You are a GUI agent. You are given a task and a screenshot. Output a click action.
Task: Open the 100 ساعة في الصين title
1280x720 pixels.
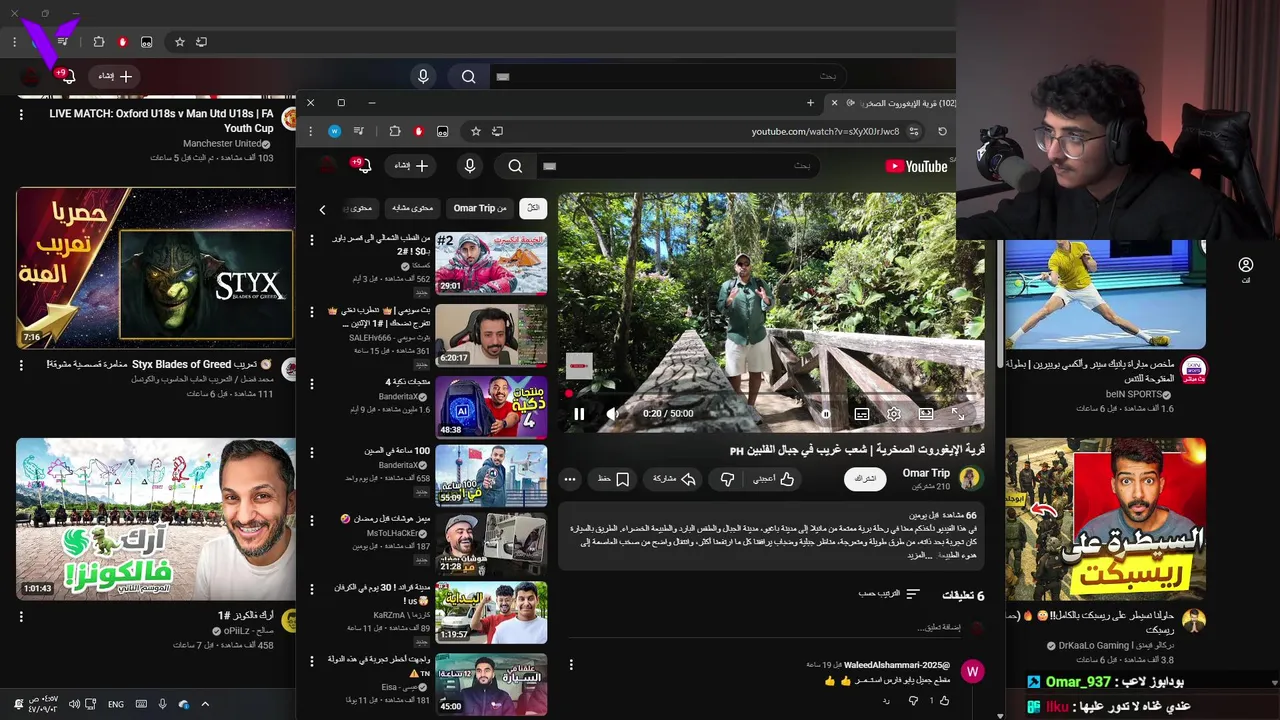pos(397,451)
